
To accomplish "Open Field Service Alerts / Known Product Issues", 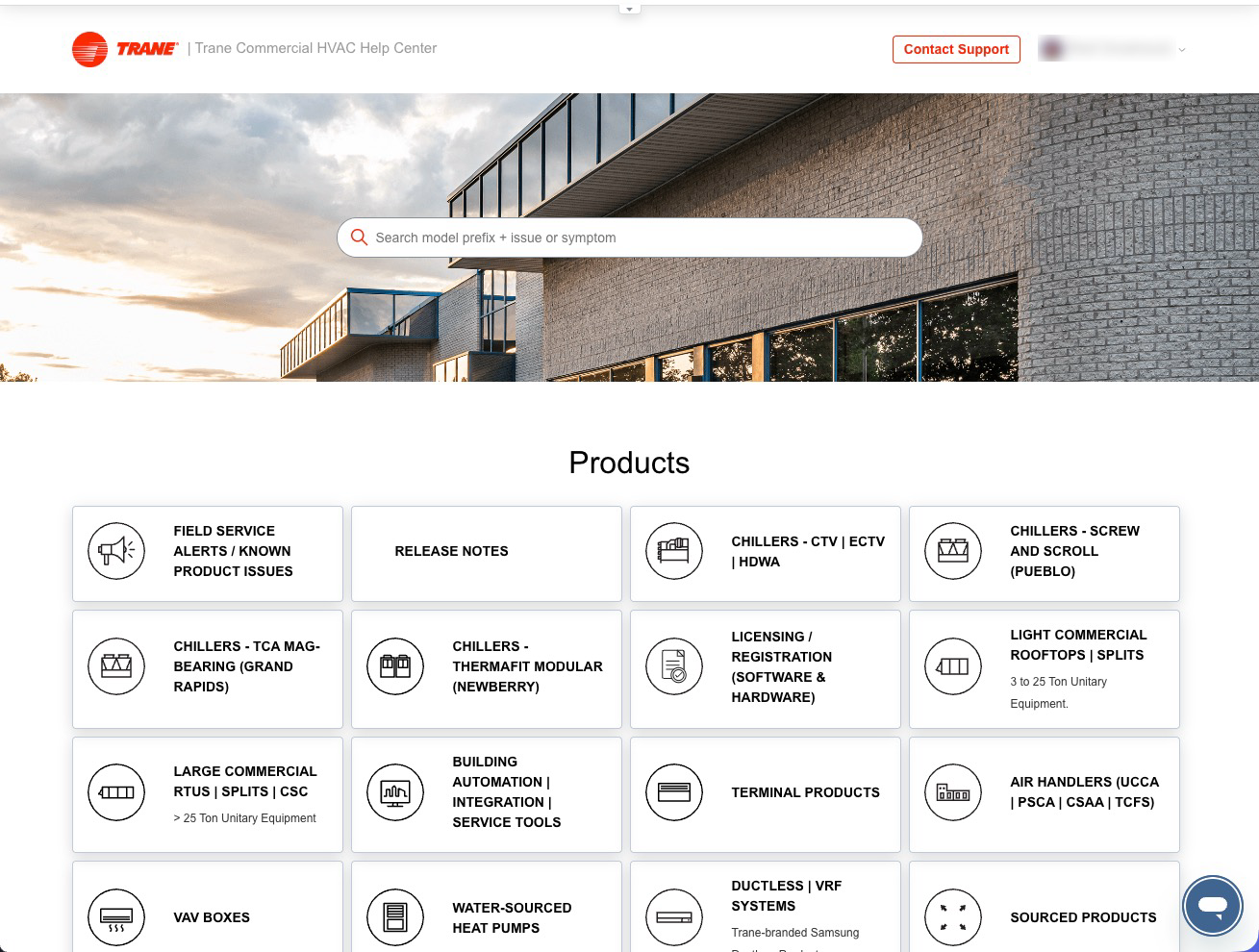I will [208, 554].
